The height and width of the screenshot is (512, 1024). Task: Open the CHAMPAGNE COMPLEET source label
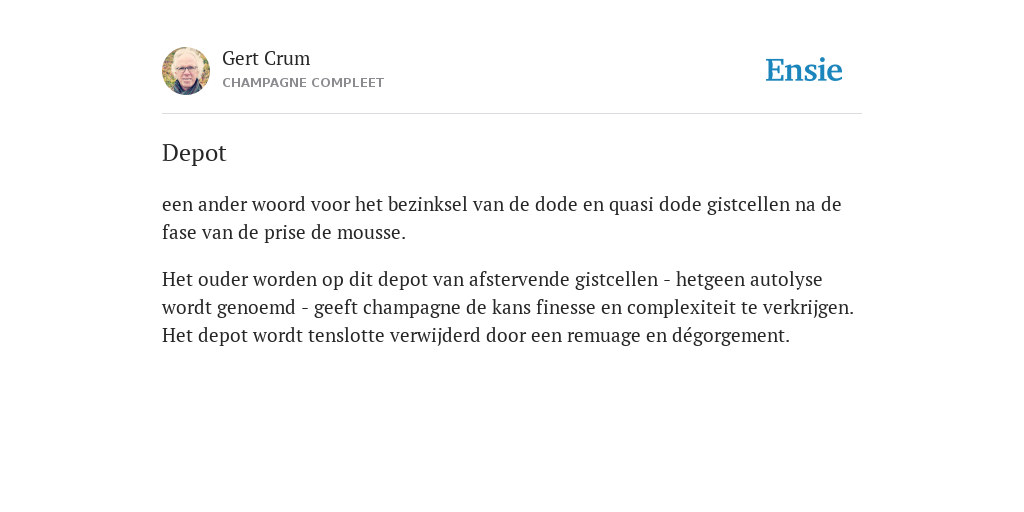[x=303, y=83]
